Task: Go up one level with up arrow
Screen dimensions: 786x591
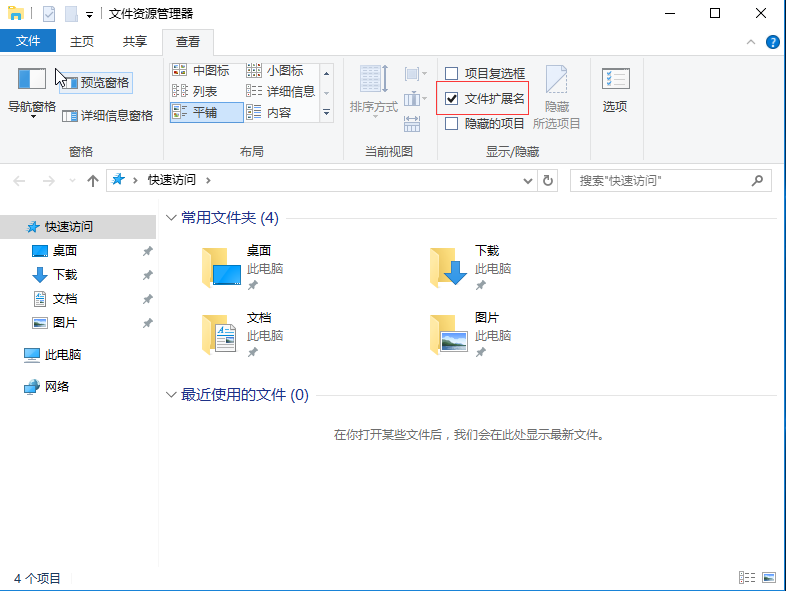Action: point(93,180)
